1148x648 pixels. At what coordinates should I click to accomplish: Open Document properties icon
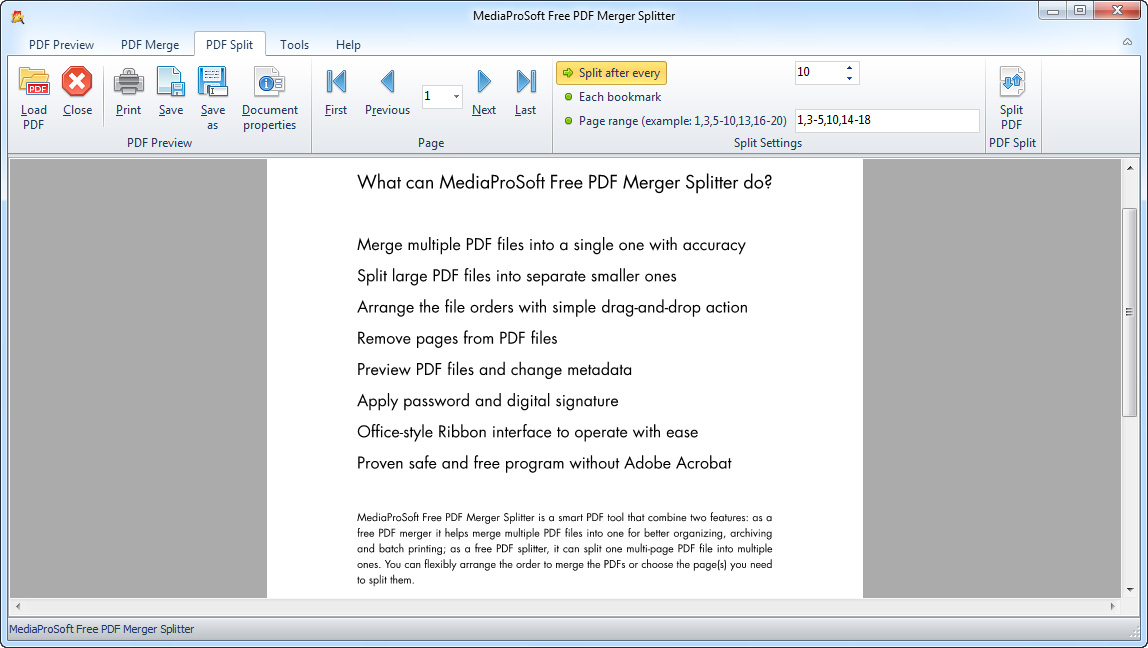tap(269, 81)
